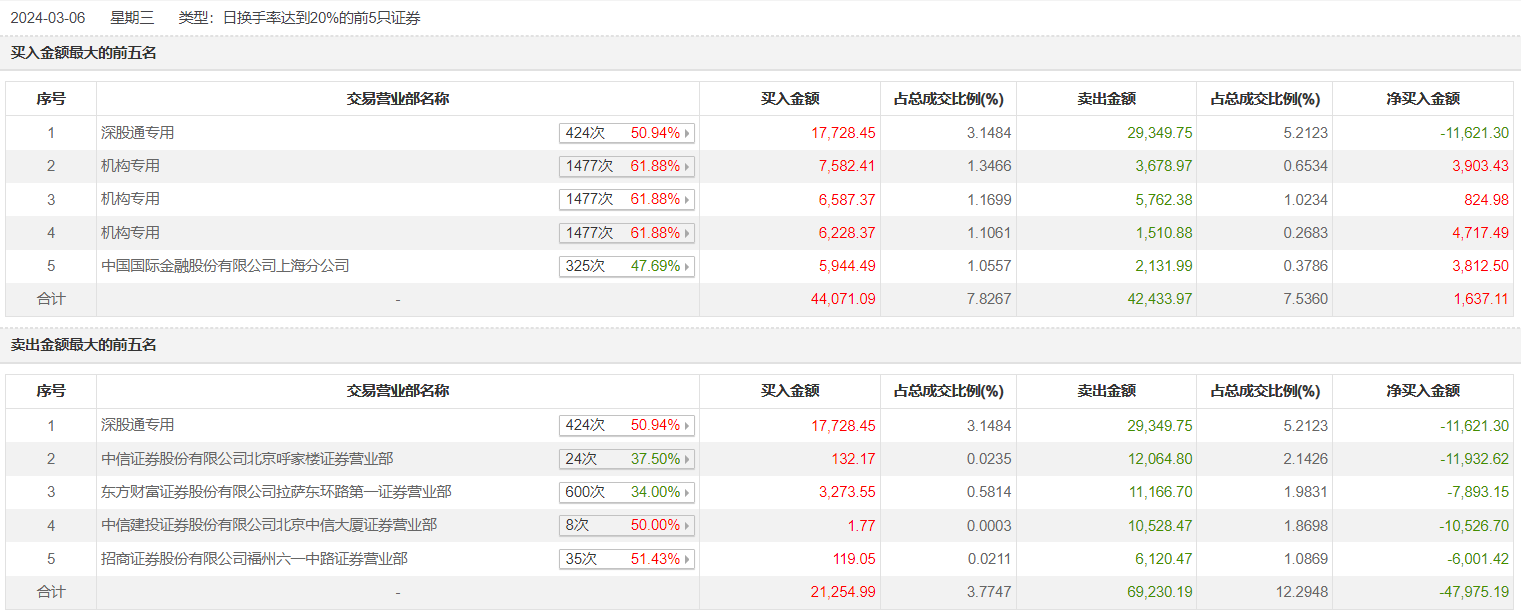The image size is (1521, 616).
Task: Expand 424次 50.94% badge in the sell table
Action: 626,426
